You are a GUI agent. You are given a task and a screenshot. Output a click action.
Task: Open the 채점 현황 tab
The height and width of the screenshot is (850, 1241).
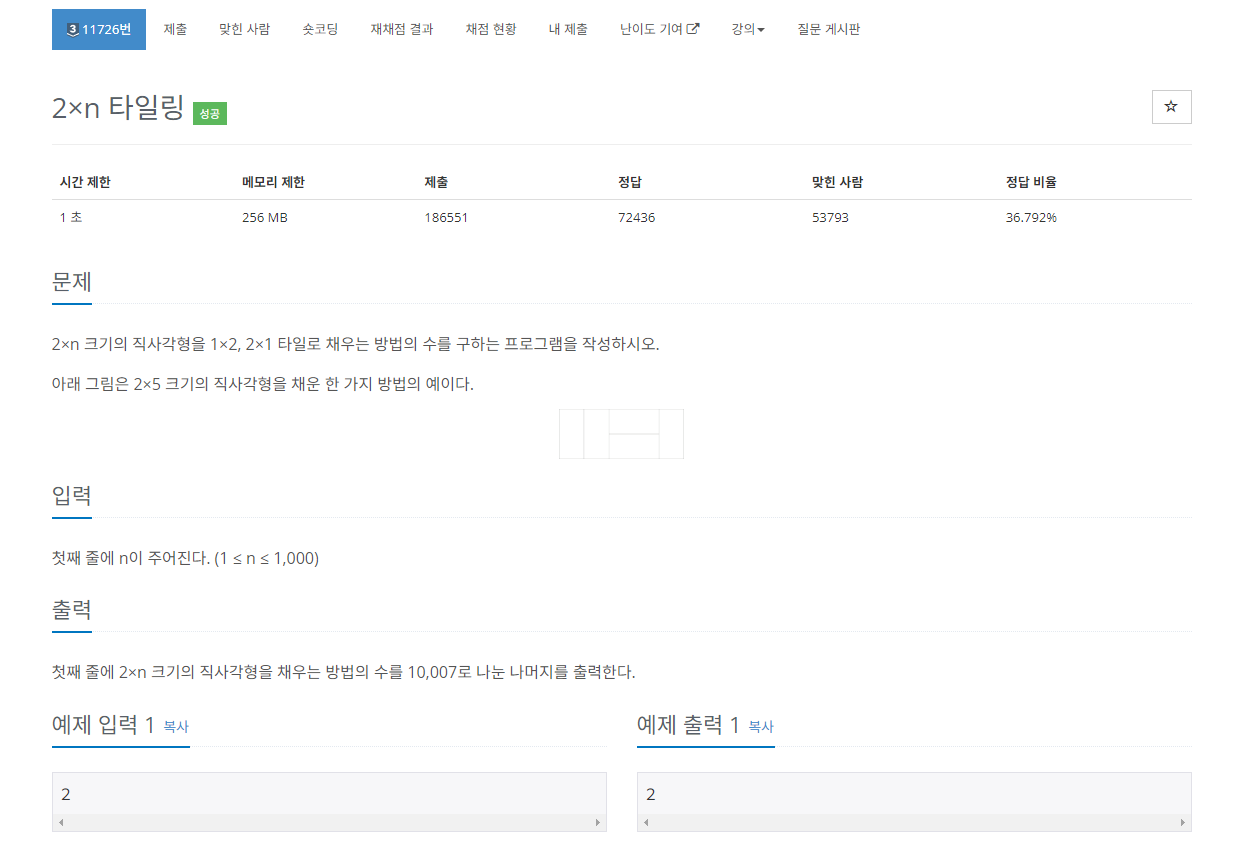pyautogui.click(x=491, y=29)
